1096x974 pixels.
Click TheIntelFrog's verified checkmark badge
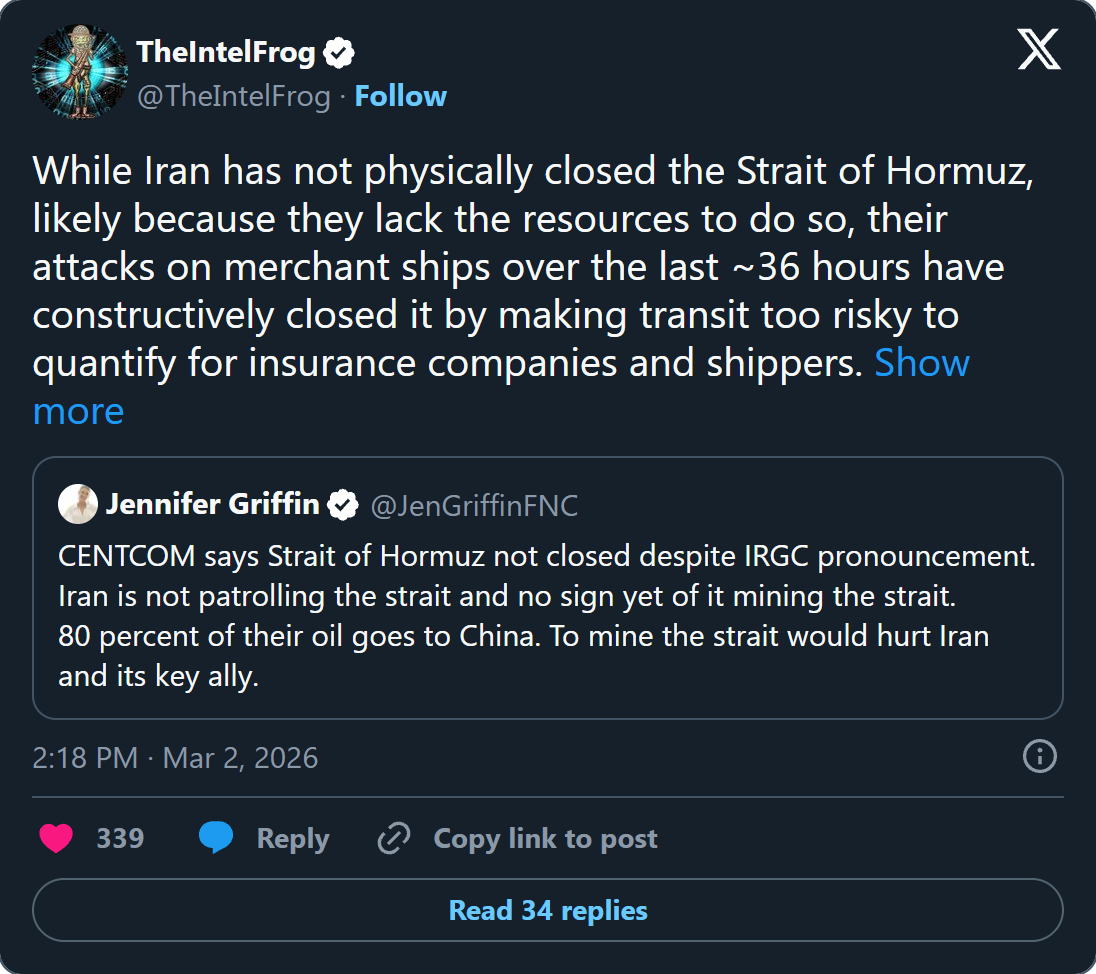pyautogui.click(x=340, y=51)
